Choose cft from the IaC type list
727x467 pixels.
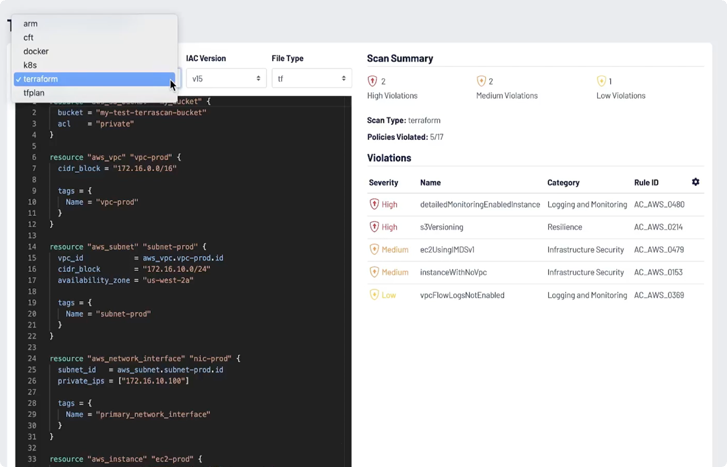(29, 37)
